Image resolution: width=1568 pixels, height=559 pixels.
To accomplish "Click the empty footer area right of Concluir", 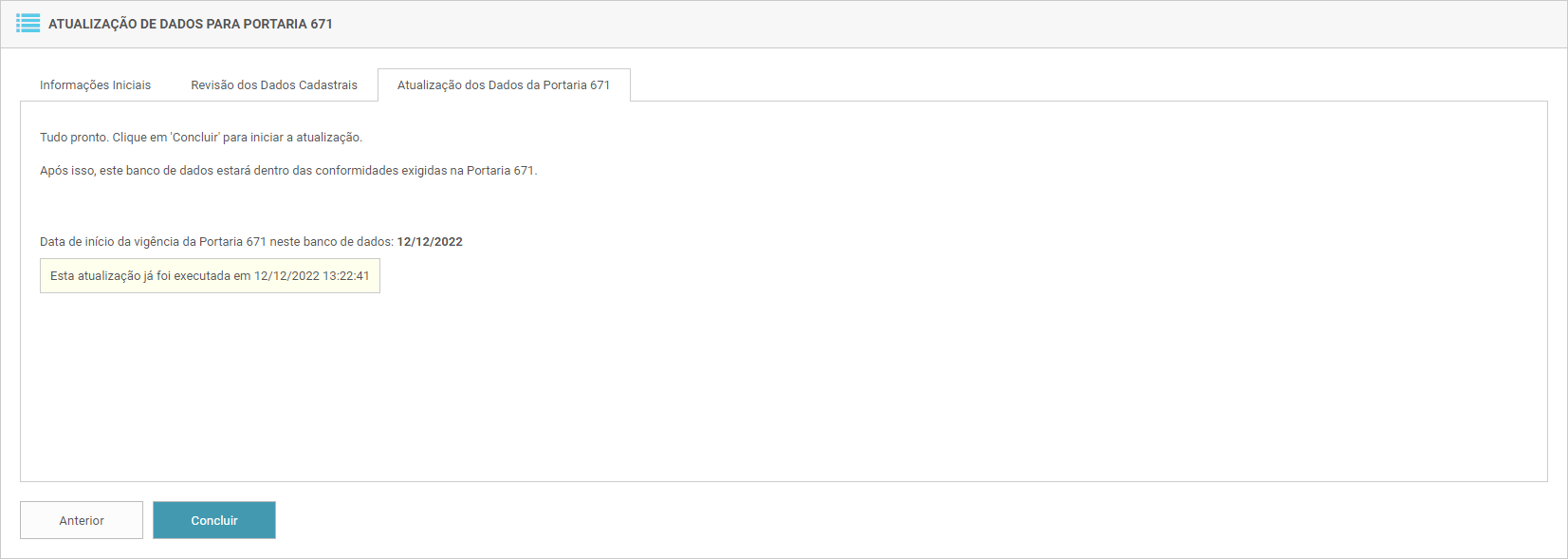I will tap(854, 520).
